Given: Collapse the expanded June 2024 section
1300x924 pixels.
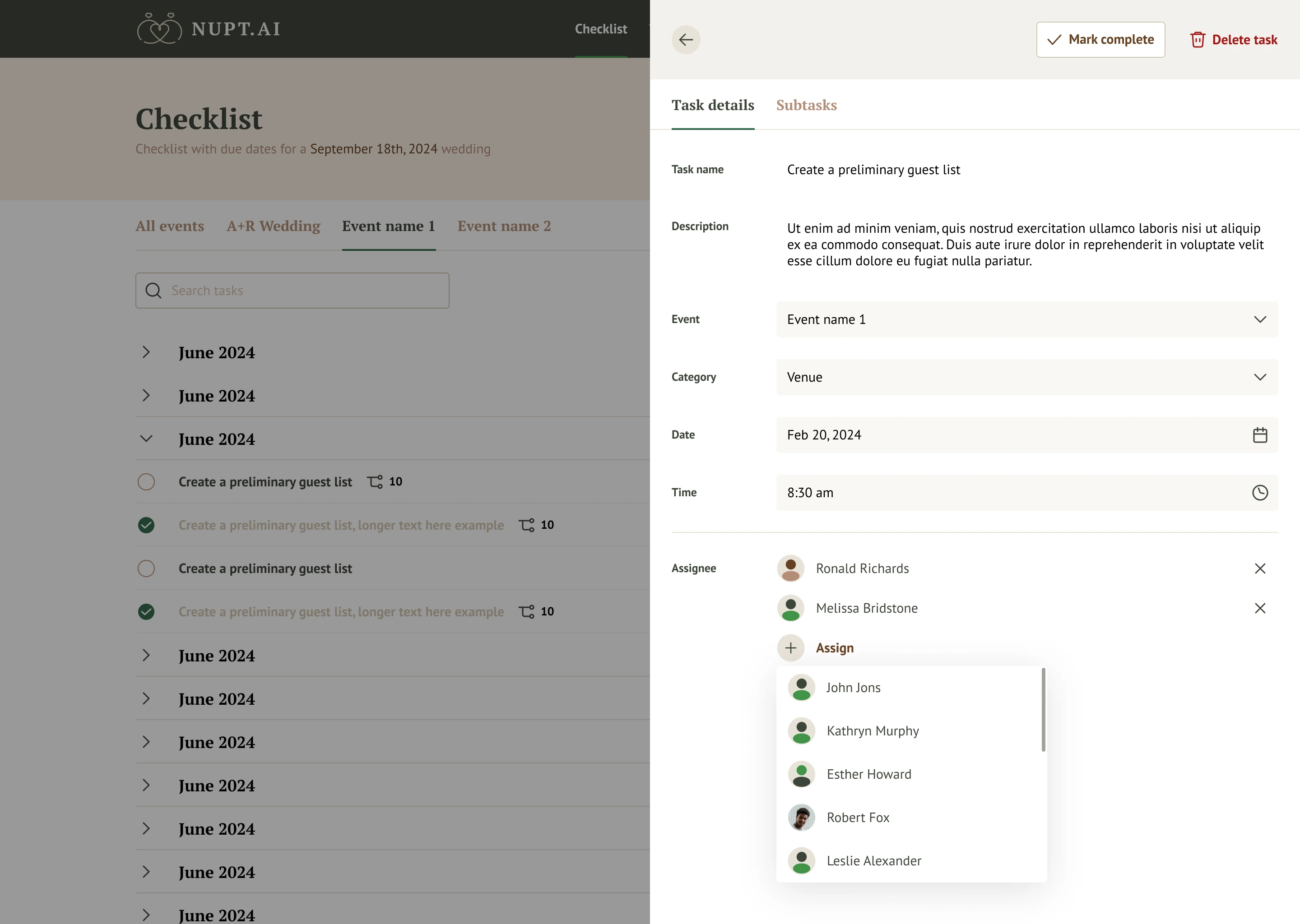Looking at the screenshot, I should click(146, 439).
